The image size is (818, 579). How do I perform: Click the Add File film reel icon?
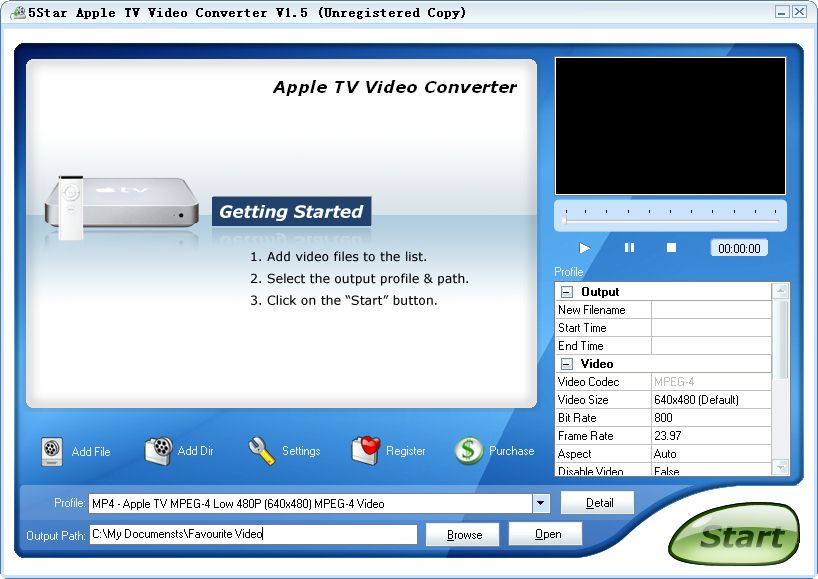52,451
